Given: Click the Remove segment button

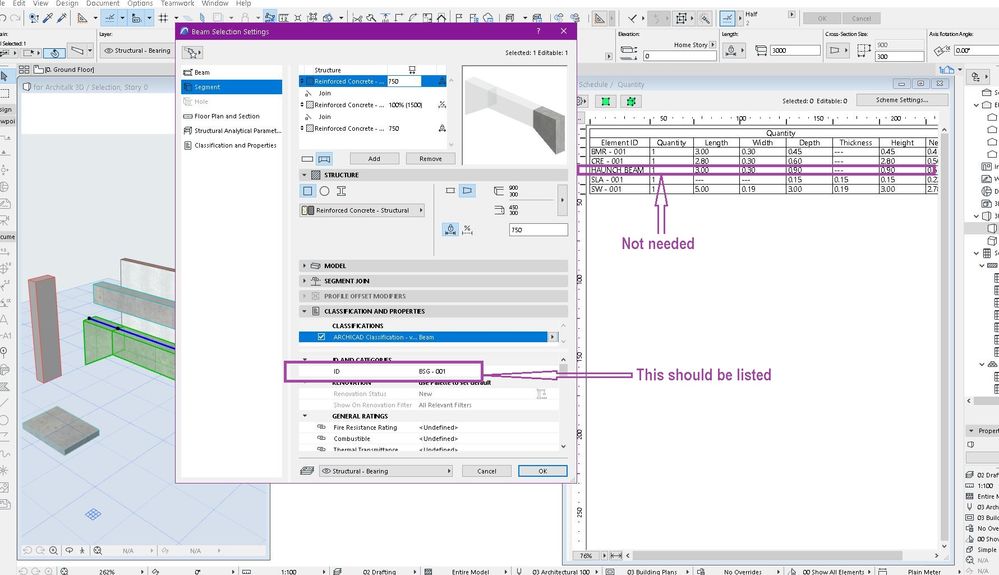Looking at the screenshot, I should point(431,159).
